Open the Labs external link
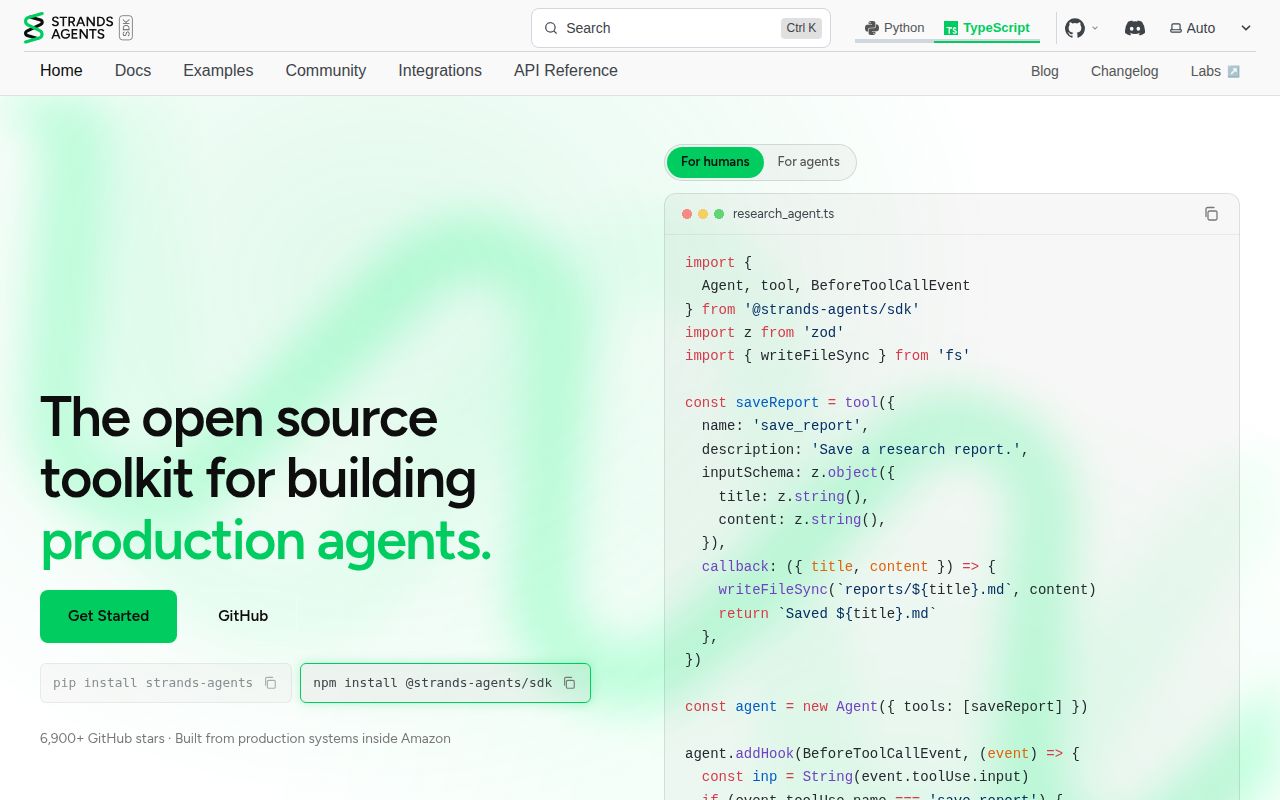The height and width of the screenshot is (800, 1280). pyautogui.click(x=1215, y=71)
